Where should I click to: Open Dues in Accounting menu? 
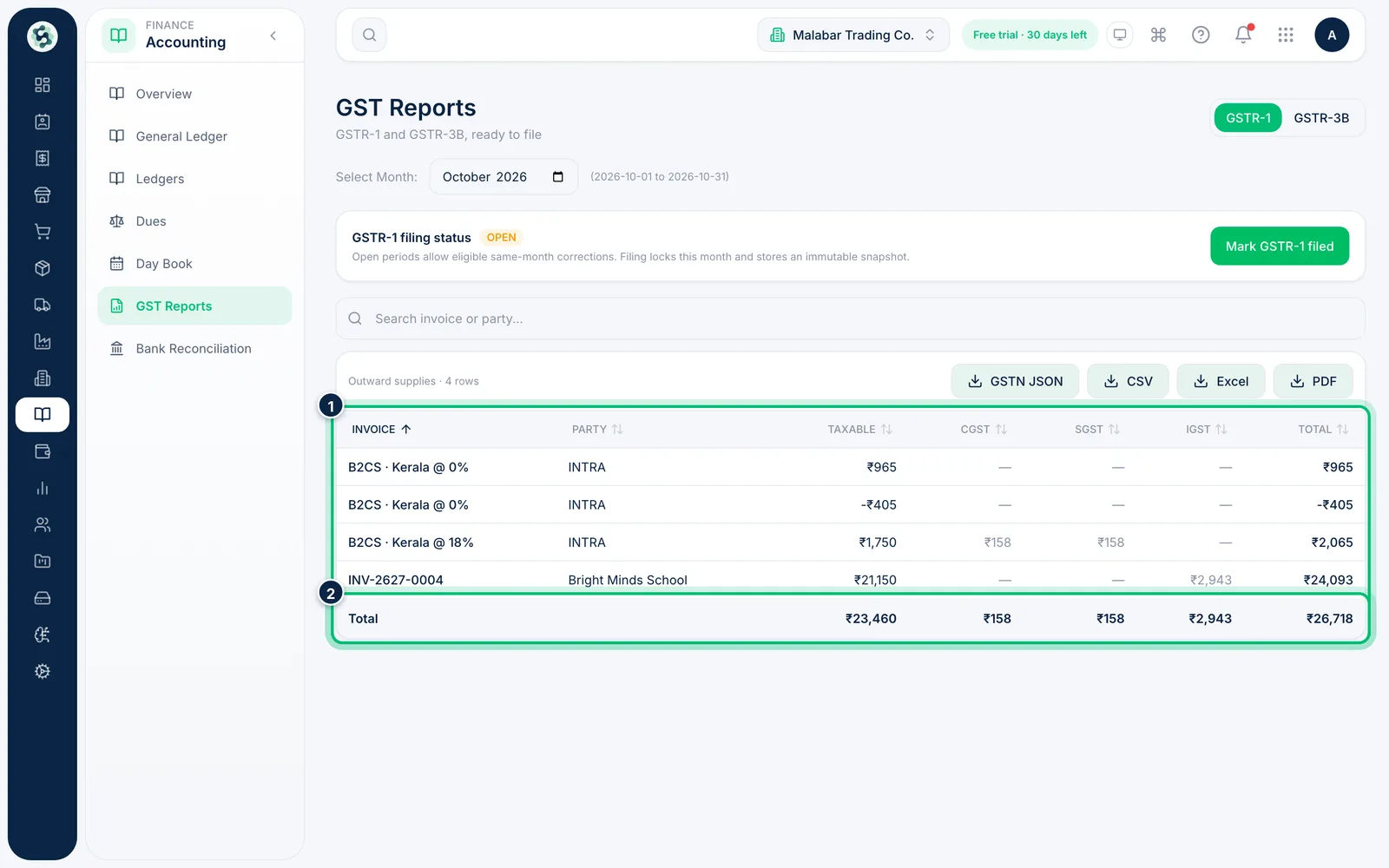click(194, 221)
